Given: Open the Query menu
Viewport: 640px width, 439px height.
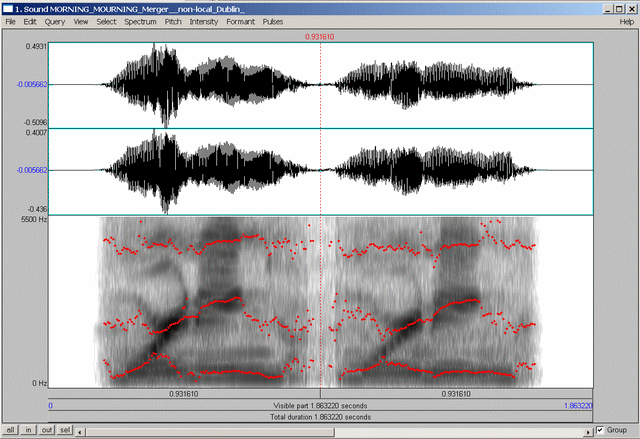Looking at the screenshot, I should click(x=55, y=21).
